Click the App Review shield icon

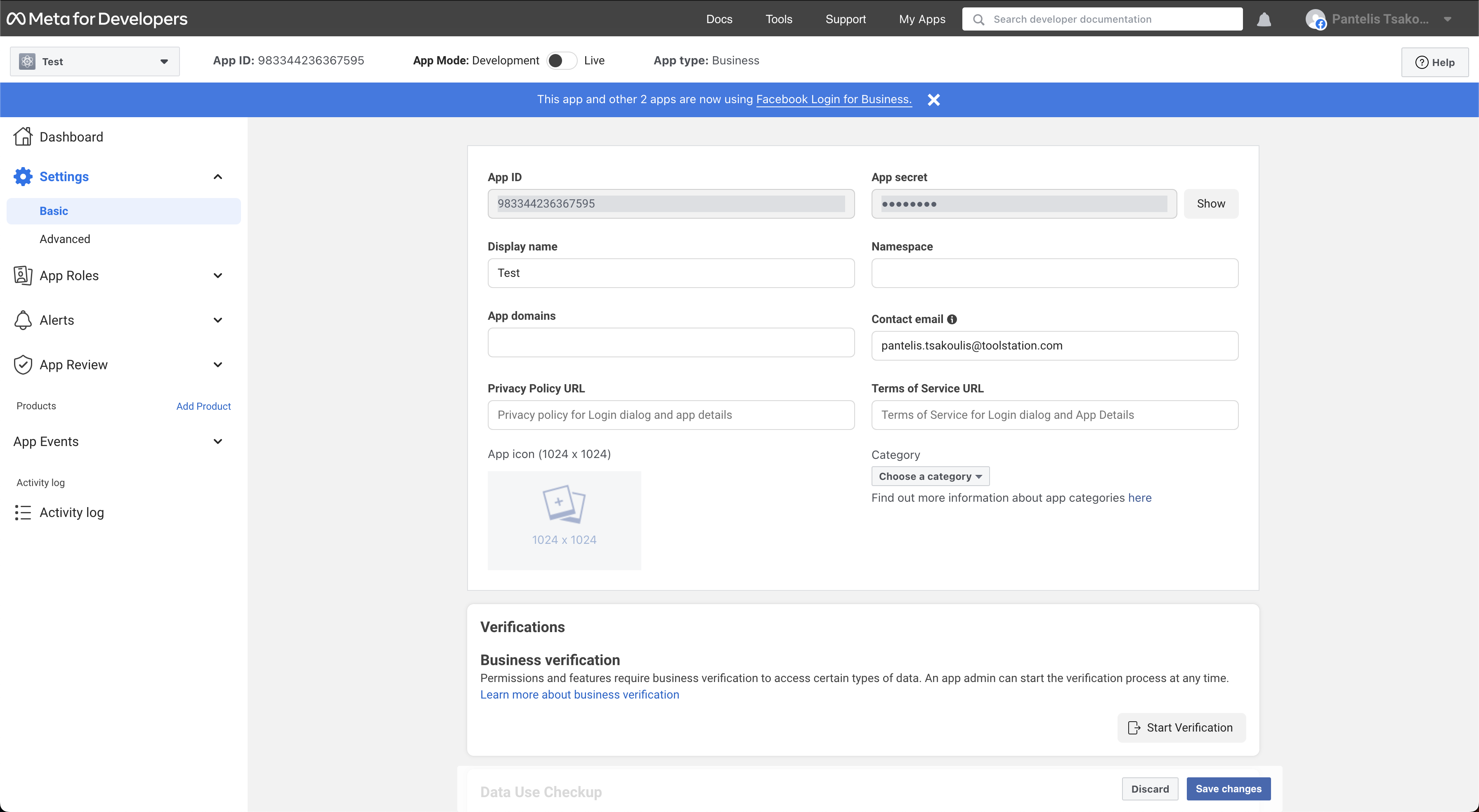point(23,365)
